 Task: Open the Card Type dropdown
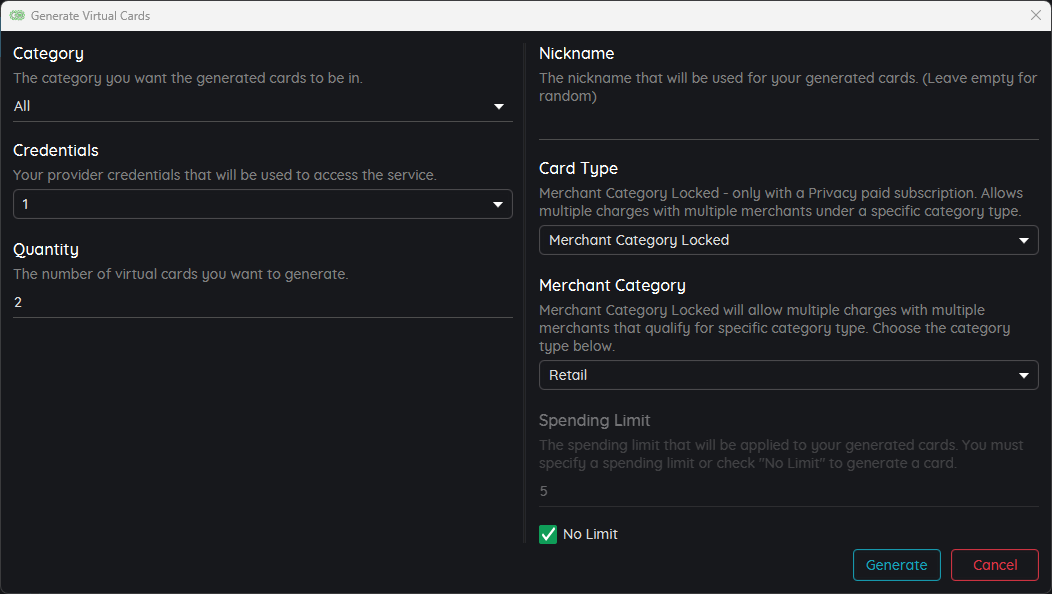pos(788,240)
